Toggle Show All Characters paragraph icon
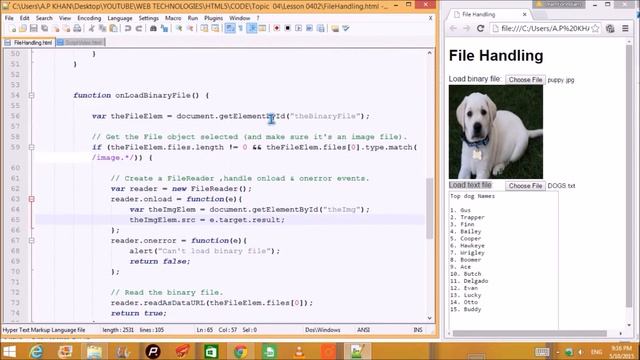640x360 pixels. (241, 28)
